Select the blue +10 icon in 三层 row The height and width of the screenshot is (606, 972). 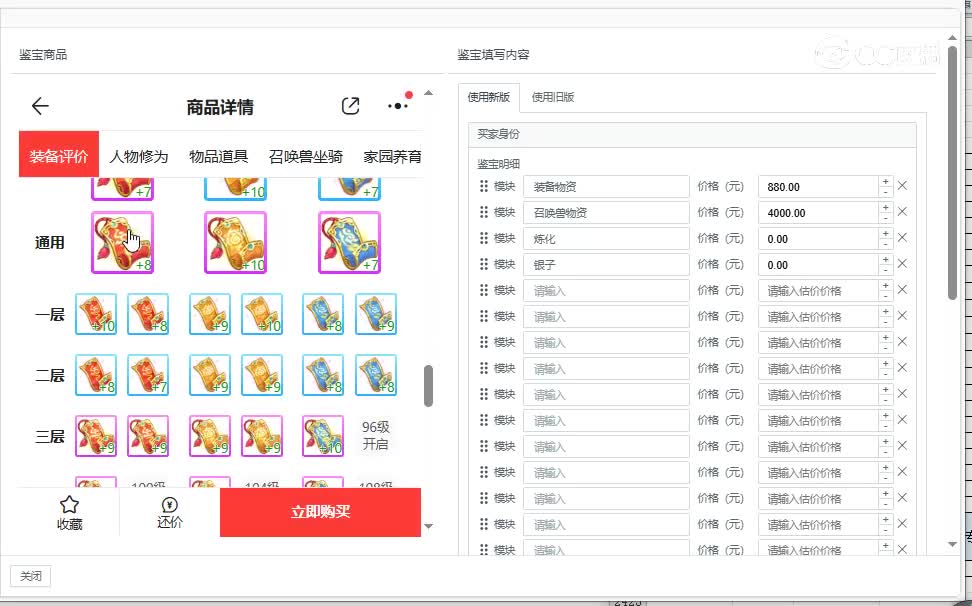point(323,436)
